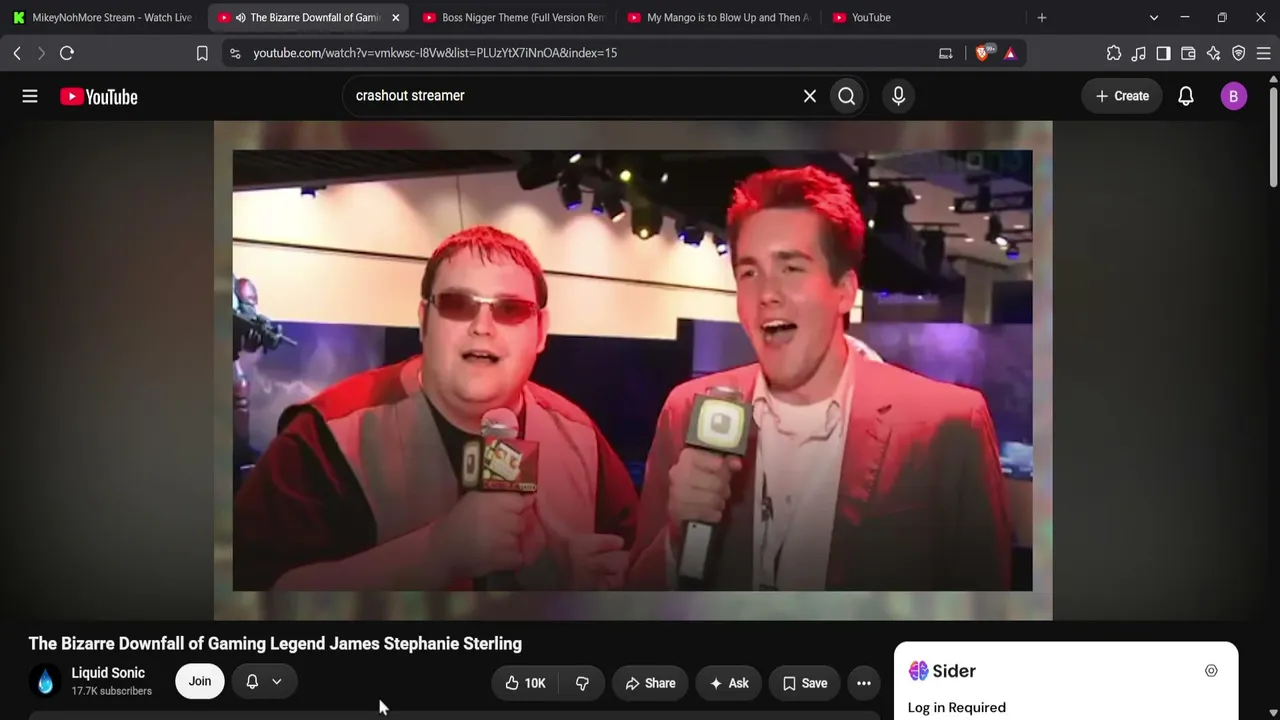Select The Bizarre Downfall of Gaming tab
This screenshot has width=1280, height=720.
[307, 18]
